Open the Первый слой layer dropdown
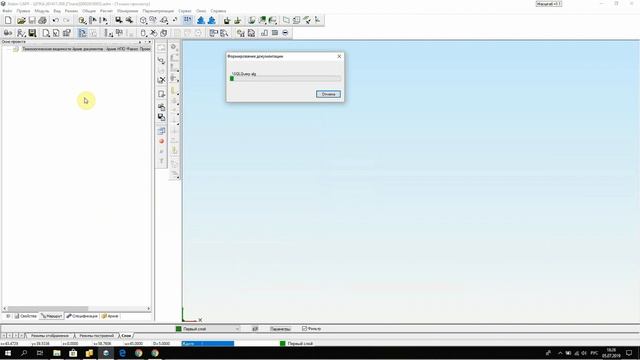Image resolution: width=640 pixels, height=360 pixels. coord(207,329)
